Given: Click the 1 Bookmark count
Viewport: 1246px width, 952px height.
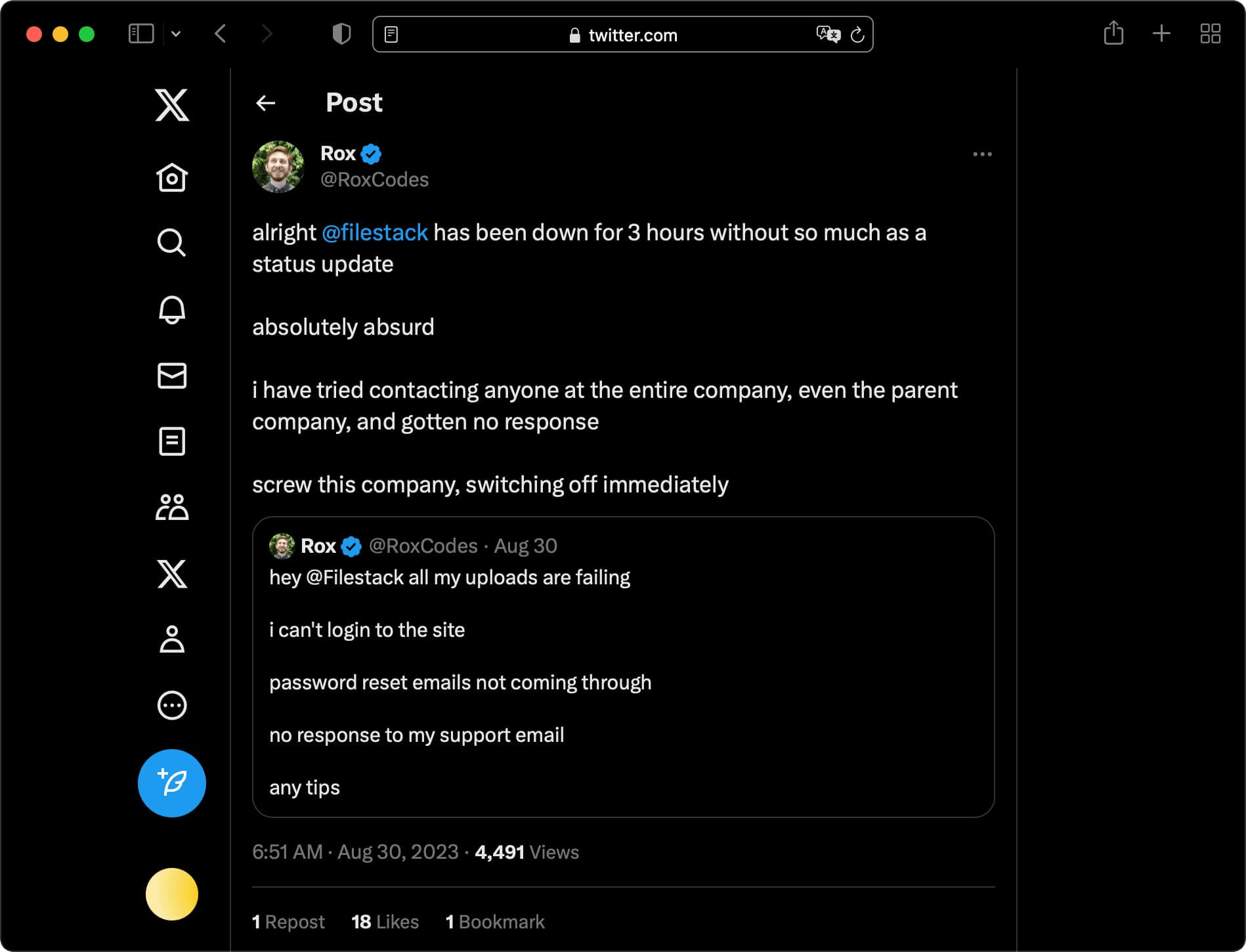Looking at the screenshot, I should pos(495,922).
